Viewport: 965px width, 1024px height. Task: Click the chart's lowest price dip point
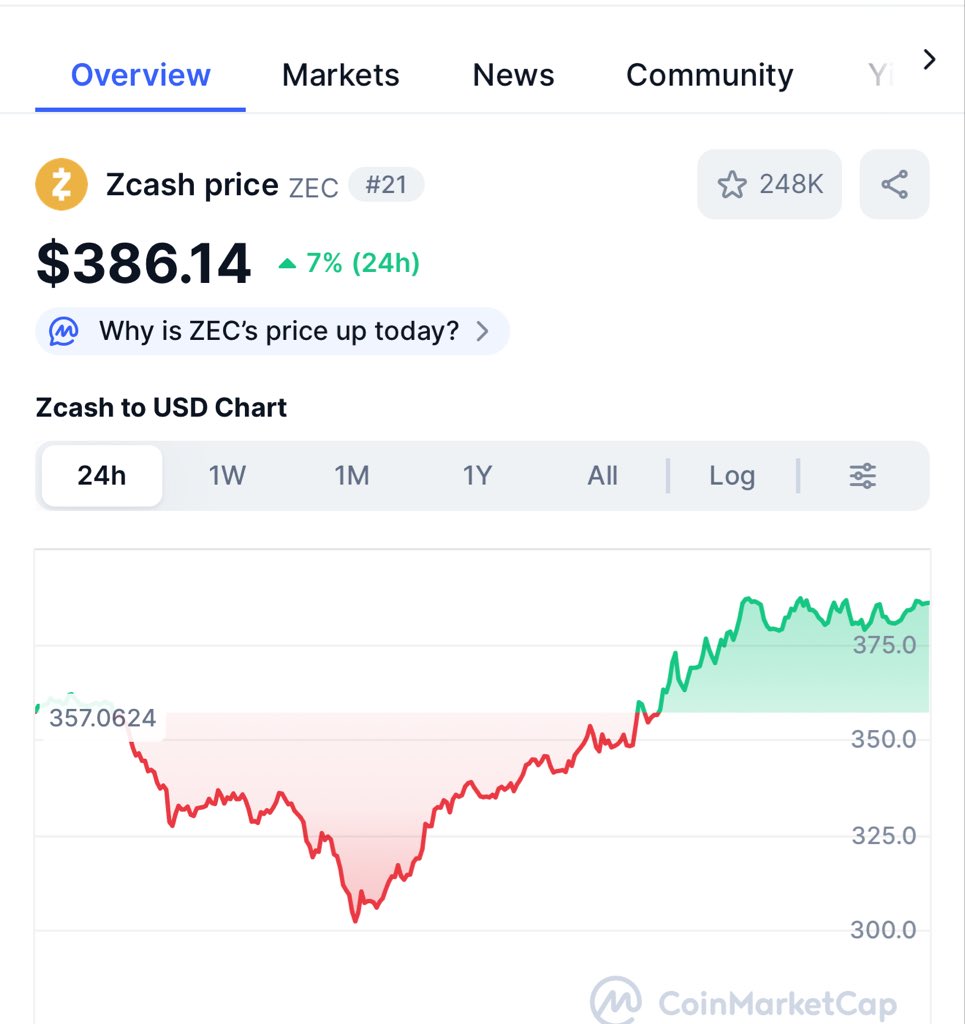pos(355,919)
